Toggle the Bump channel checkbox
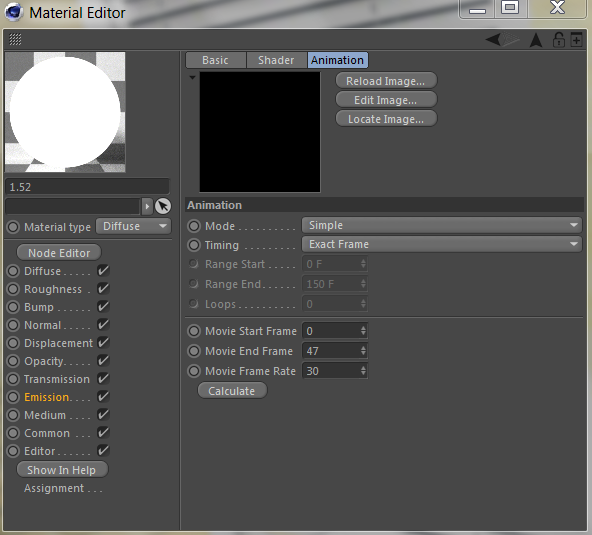This screenshot has width=592, height=535. 103,306
